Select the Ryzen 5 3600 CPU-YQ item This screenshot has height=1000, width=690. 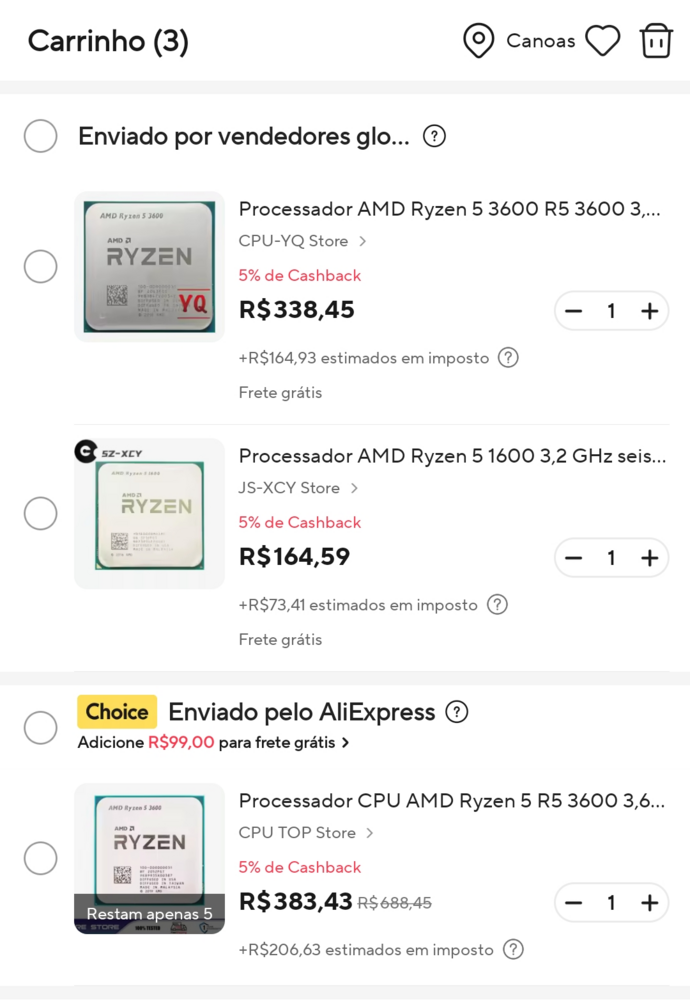pos(41,267)
